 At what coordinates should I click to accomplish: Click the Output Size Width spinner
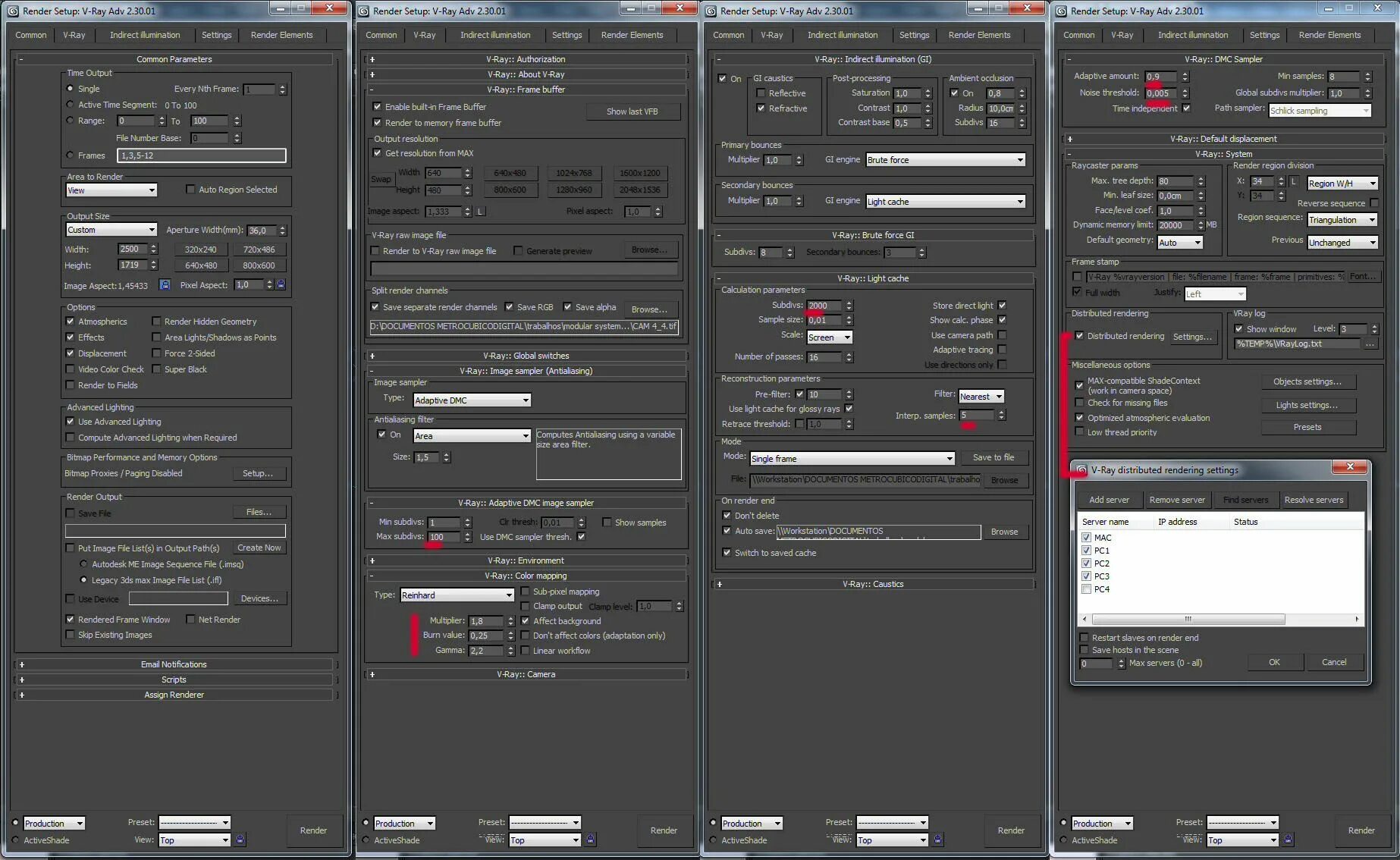[153, 249]
